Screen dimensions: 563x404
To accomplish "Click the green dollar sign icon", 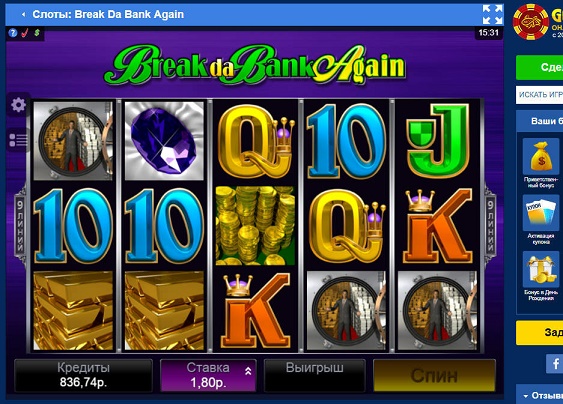I will tap(37, 33).
